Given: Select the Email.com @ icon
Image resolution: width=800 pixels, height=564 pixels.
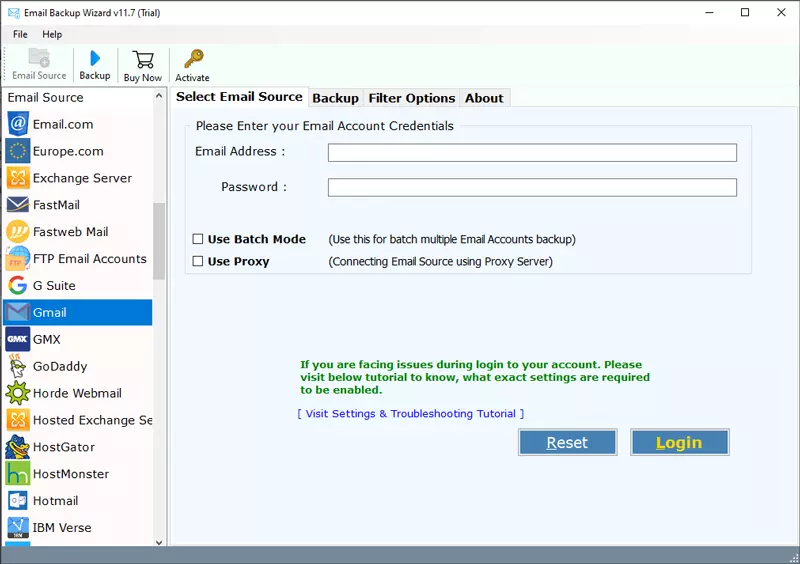Looking at the screenshot, I should pos(18,124).
